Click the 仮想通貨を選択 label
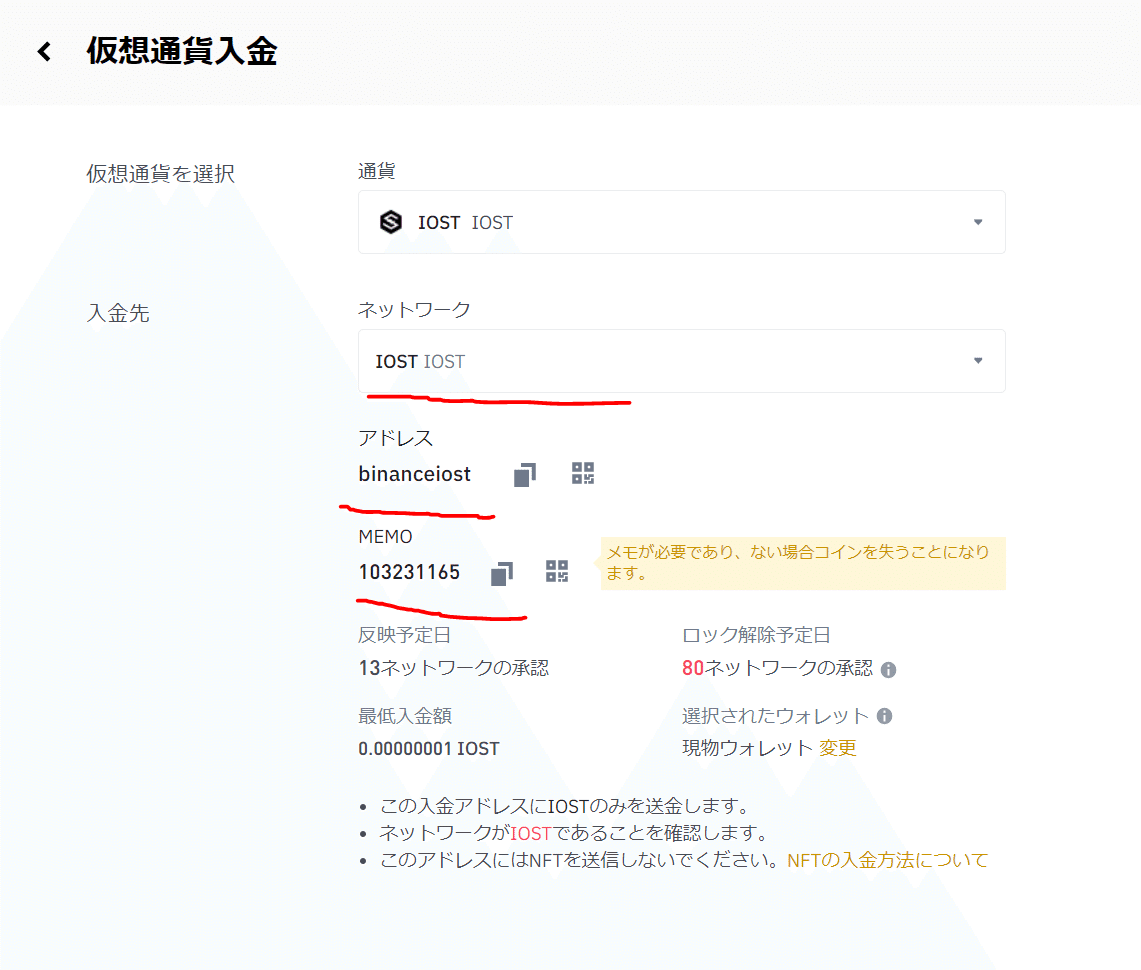The image size is (1141, 970). pos(161,174)
